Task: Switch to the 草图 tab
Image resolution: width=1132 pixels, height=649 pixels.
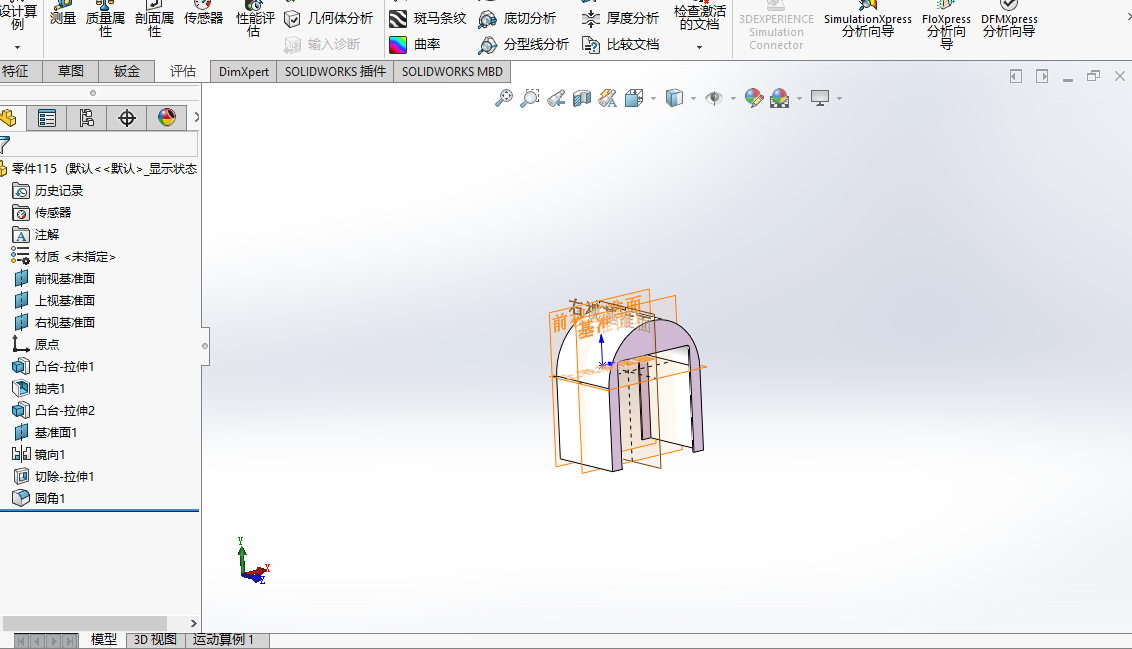Action: pos(71,71)
